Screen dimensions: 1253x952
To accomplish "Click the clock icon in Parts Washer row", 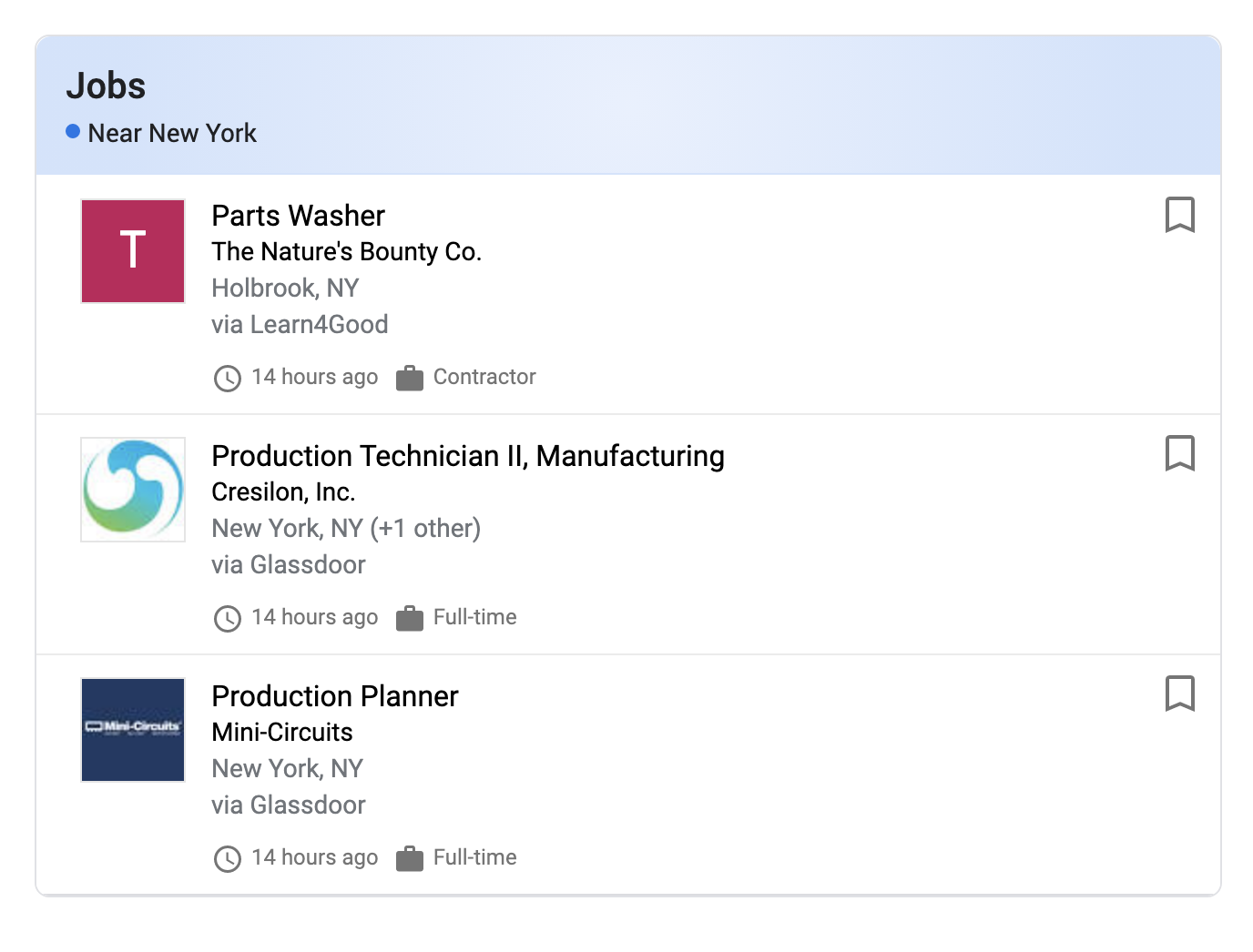I will pyautogui.click(x=228, y=378).
